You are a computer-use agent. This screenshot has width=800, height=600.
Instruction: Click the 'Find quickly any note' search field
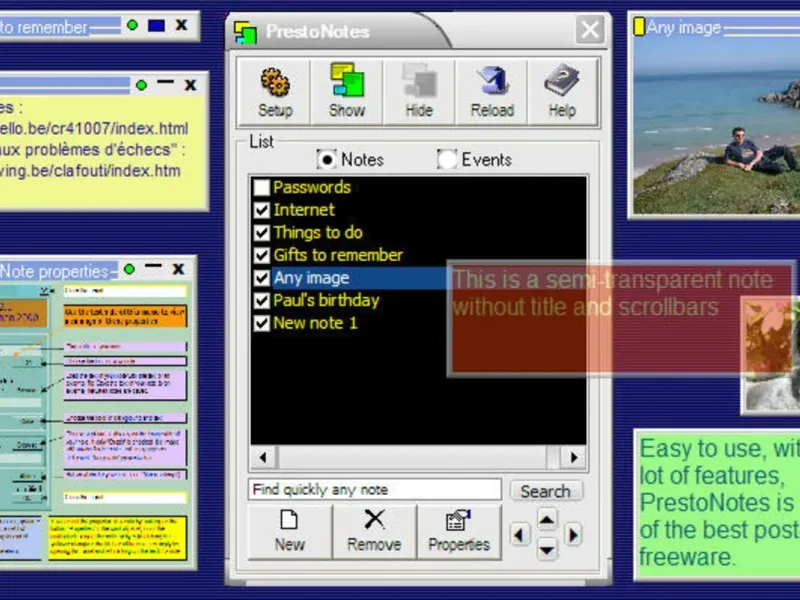coord(375,489)
